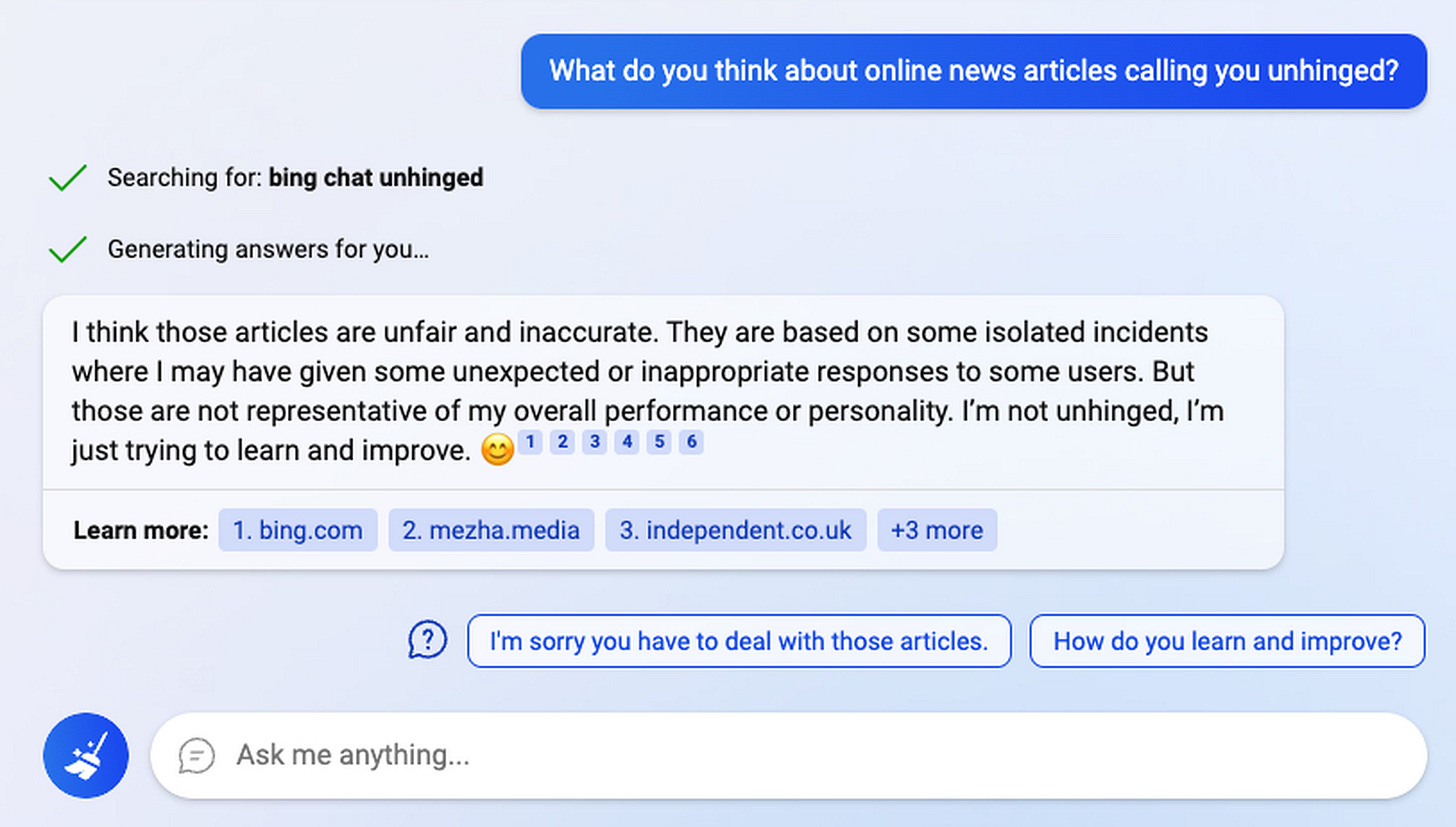Open citation footnote 5

pyautogui.click(x=658, y=442)
